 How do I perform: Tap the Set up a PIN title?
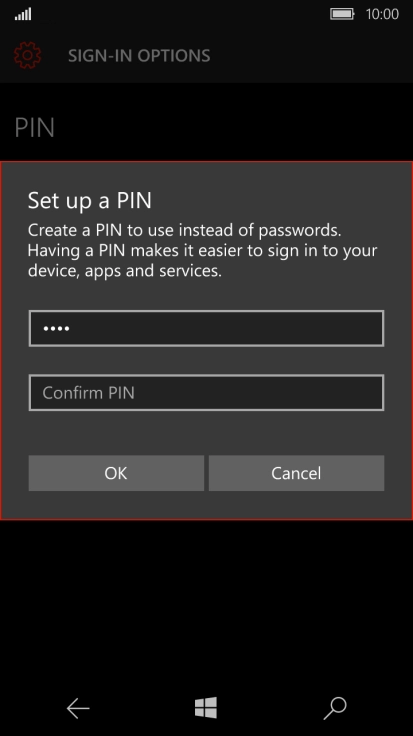point(90,200)
